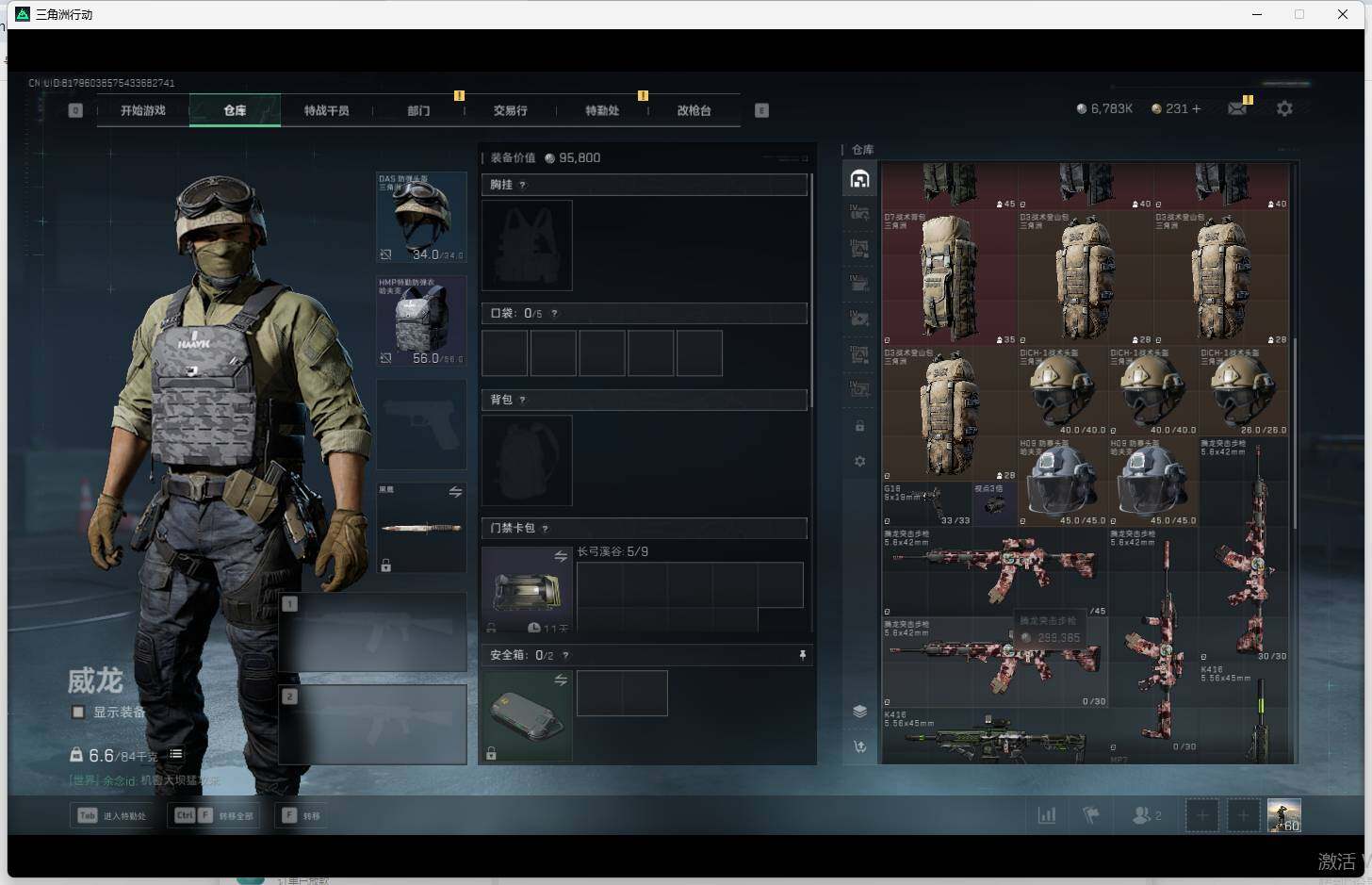Click the F 转移 button
The height and width of the screenshot is (885, 1372).
tap(302, 815)
